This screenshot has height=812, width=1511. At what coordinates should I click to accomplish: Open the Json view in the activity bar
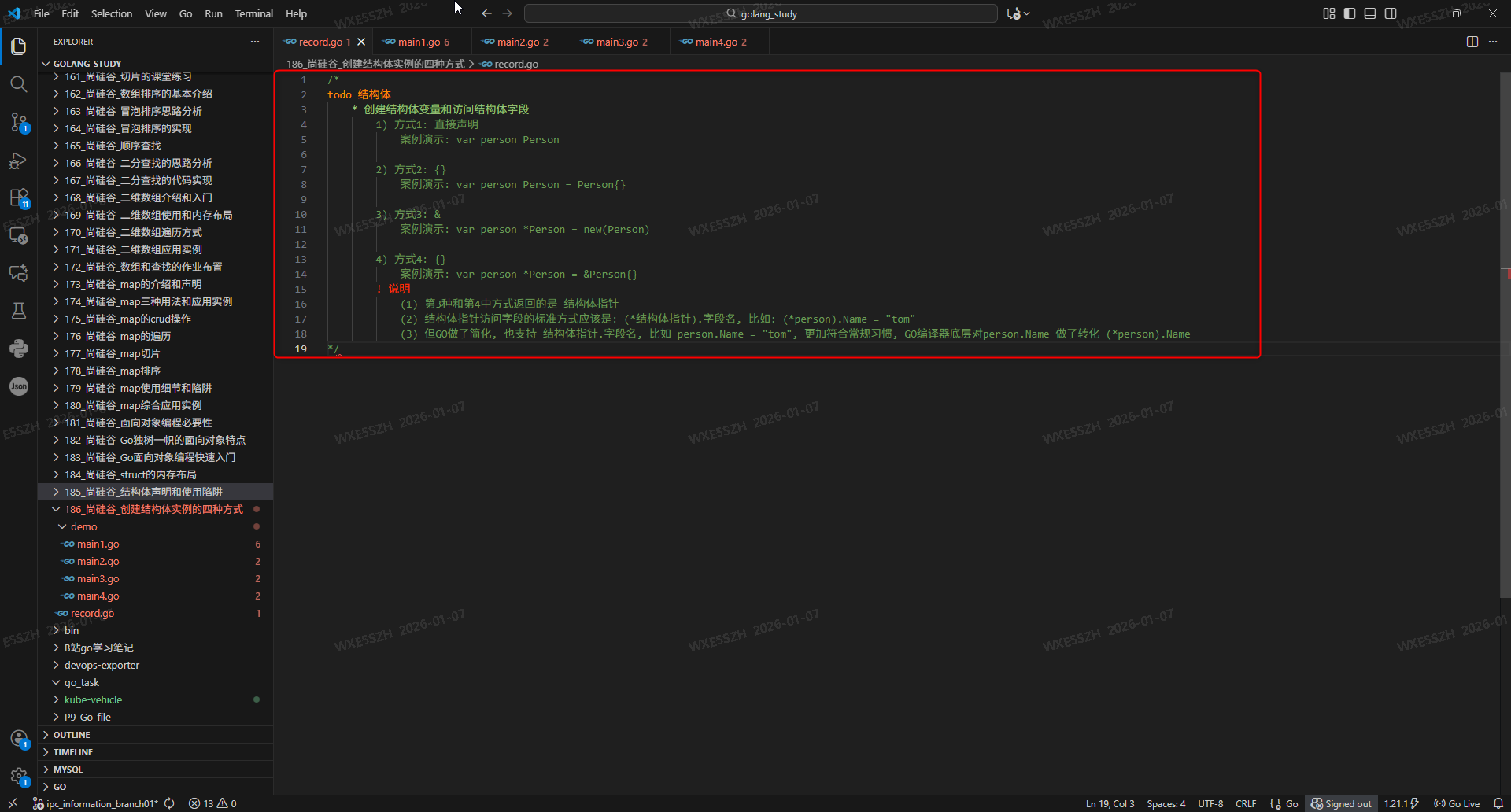[19, 386]
